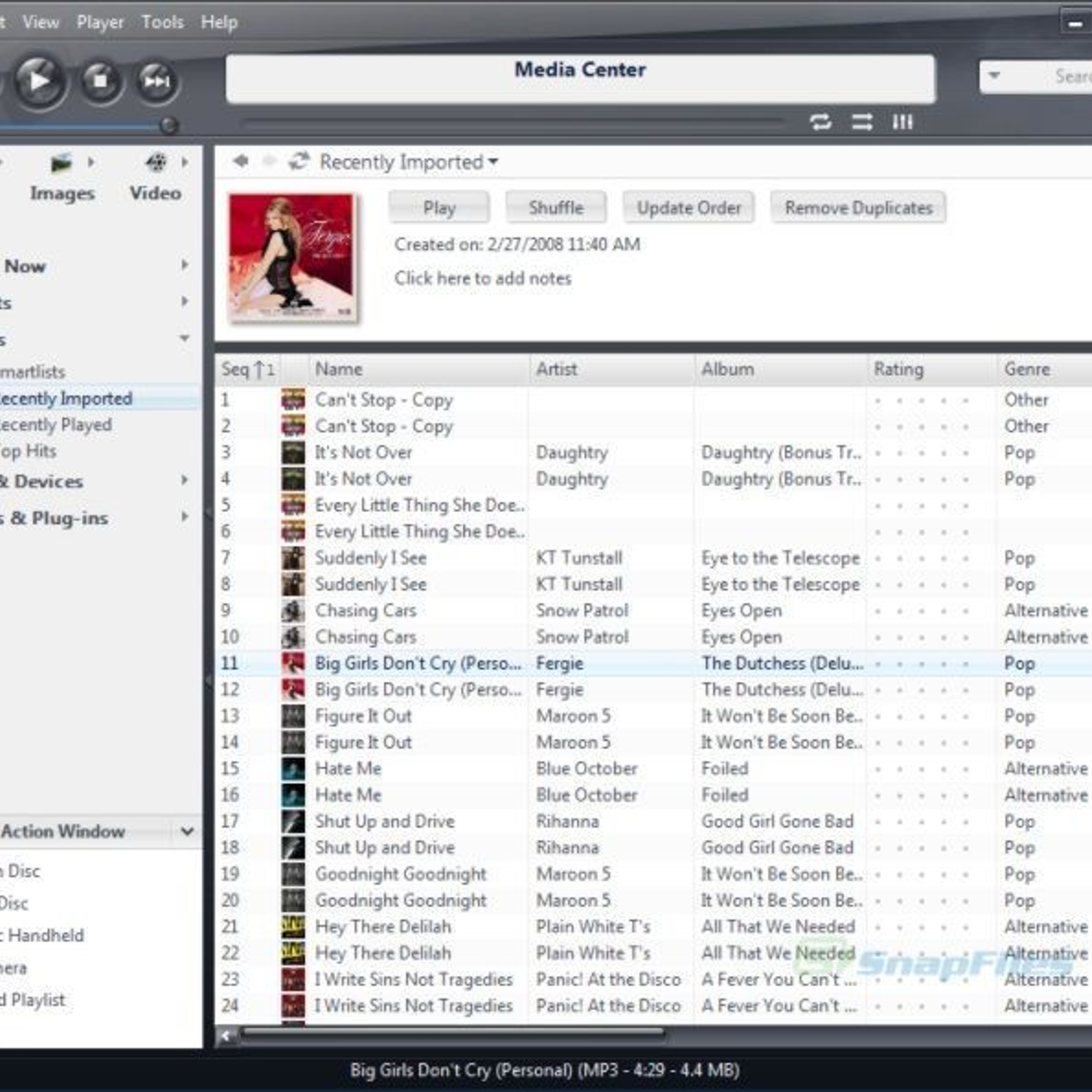Open the Help menu
This screenshot has height=1092, width=1092.
pyautogui.click(x=219, y=23)
